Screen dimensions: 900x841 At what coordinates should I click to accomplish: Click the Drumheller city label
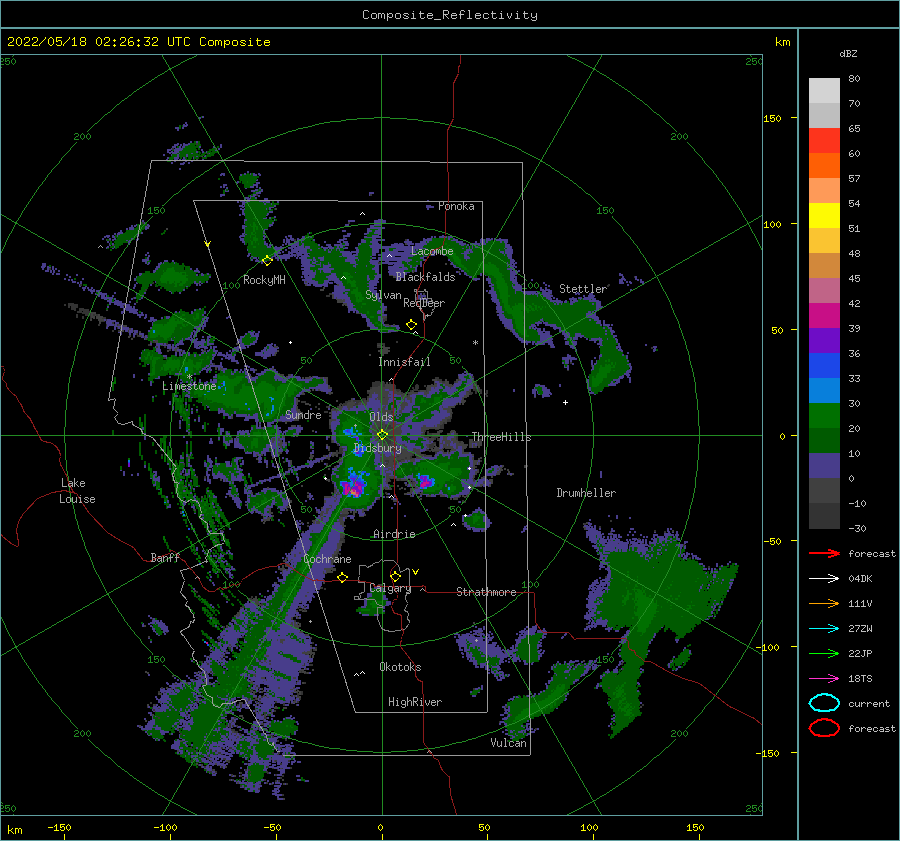(586, 493)
